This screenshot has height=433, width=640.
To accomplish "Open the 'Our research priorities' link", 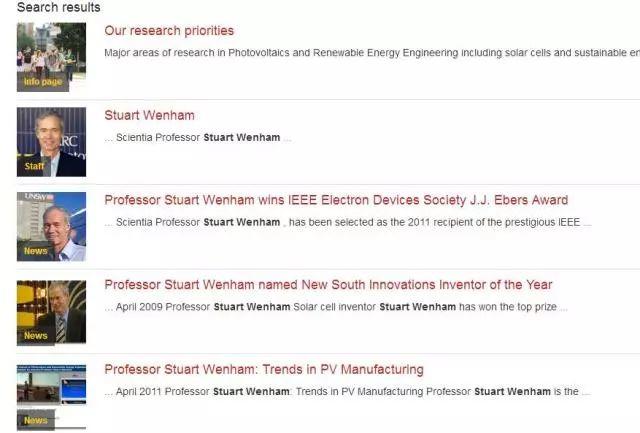I will tap(169, 31).
